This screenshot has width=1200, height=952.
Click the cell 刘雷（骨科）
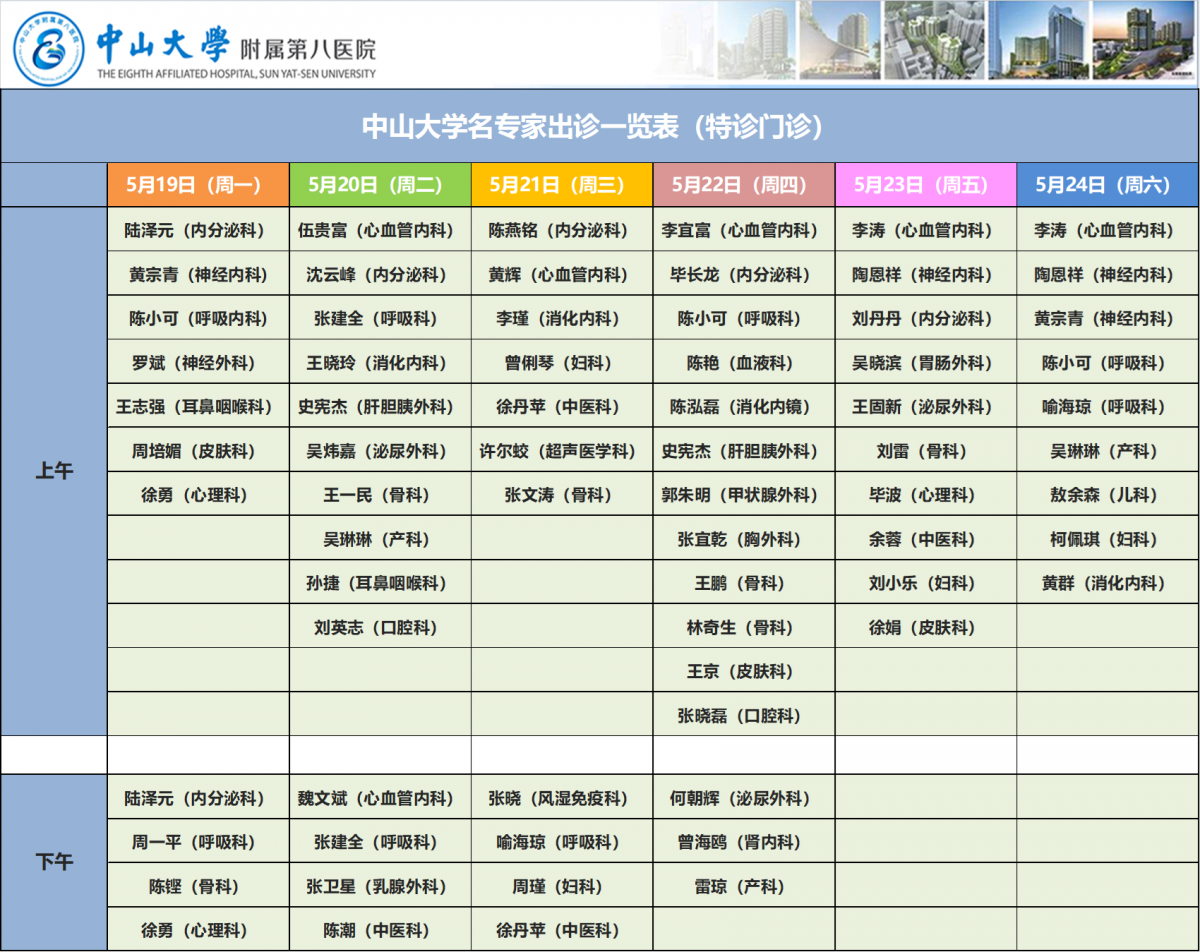click(x=926, y=451)
